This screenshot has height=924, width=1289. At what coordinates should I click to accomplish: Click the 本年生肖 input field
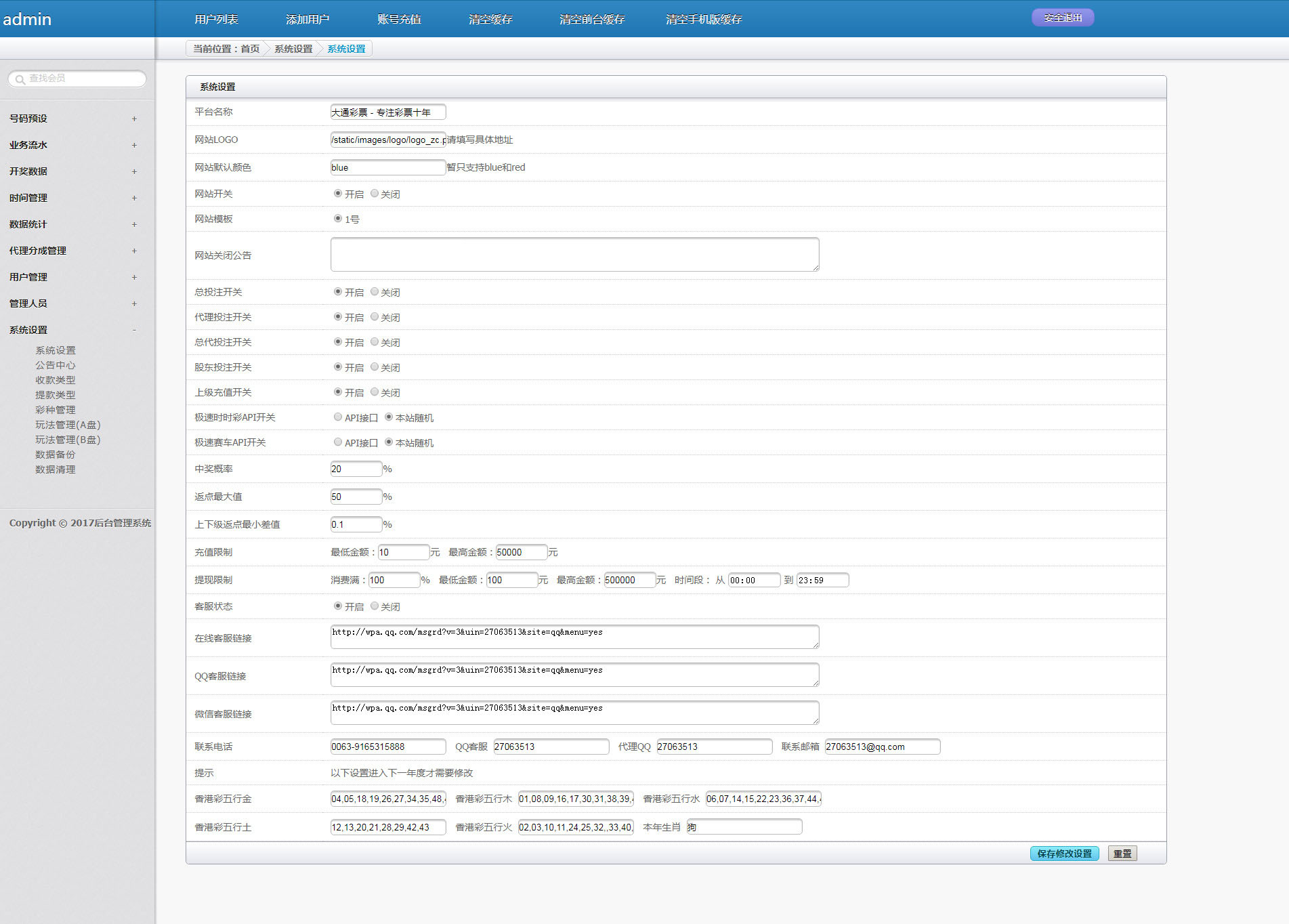744,827
